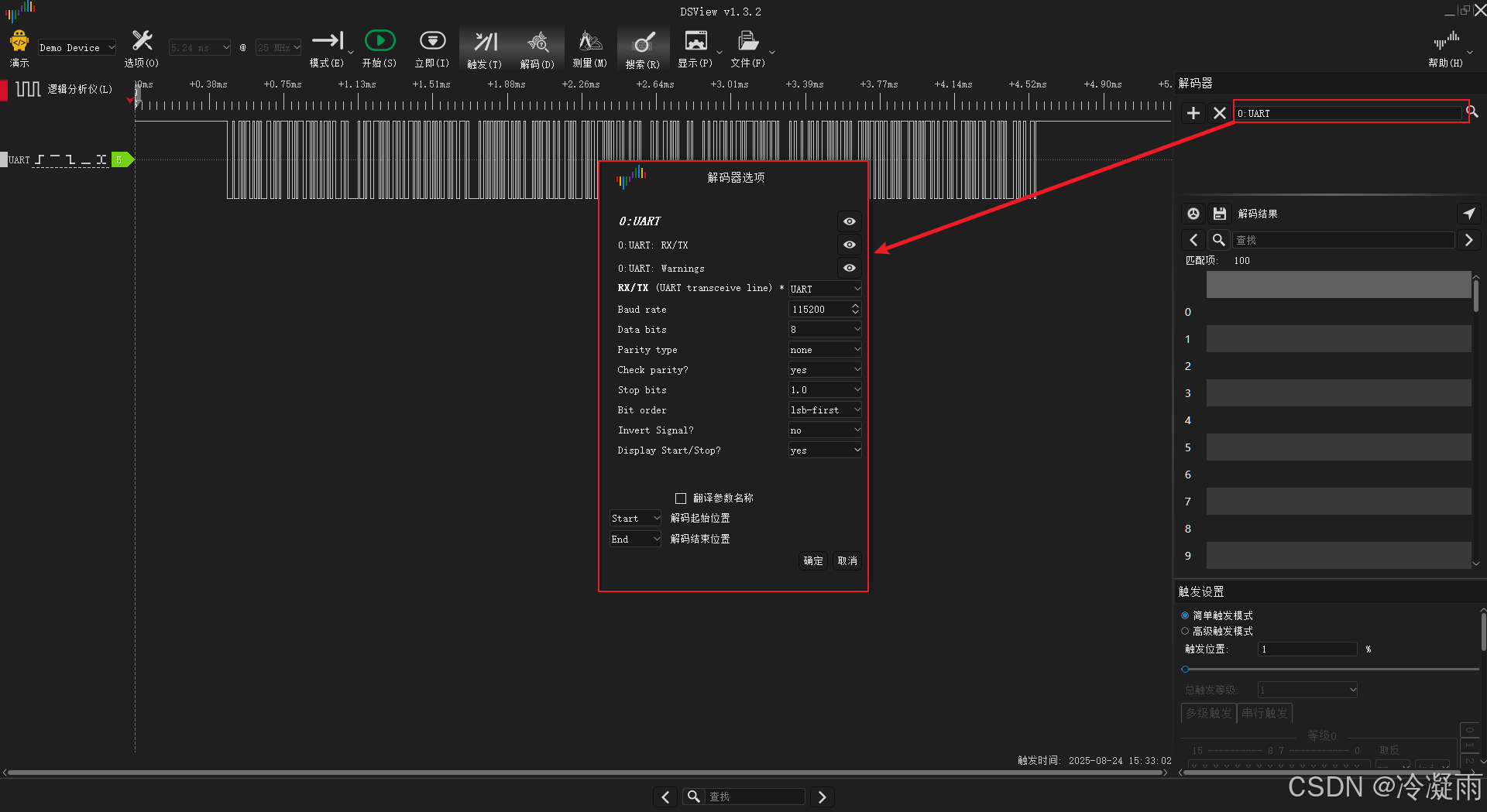Click the 多级触发 tab
The image size is (1487, 812).
coord(1208,713)
